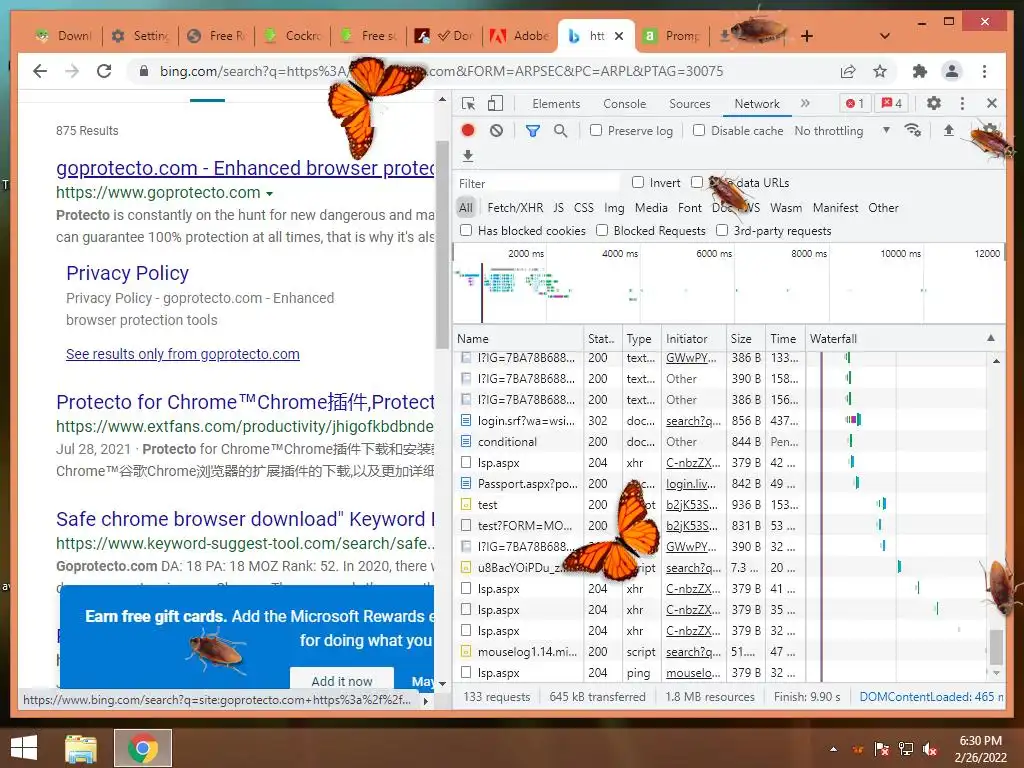Check Has blocked cookies
The image size is (1024, 768).
tap(466, 230)
